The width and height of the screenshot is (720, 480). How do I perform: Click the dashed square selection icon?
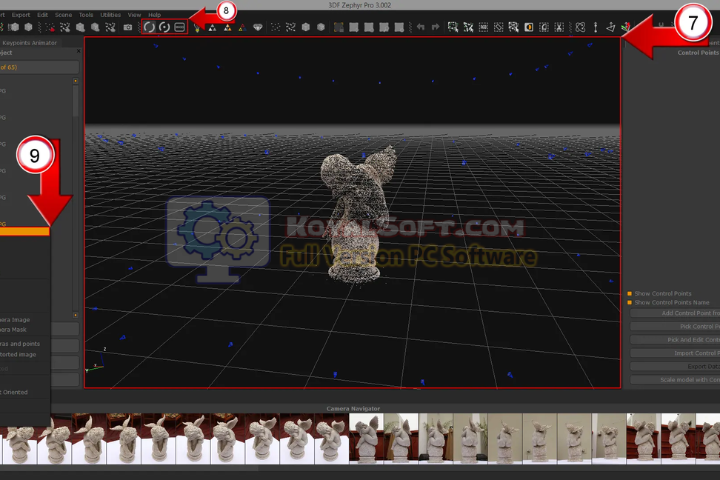[x=484, y=28]
